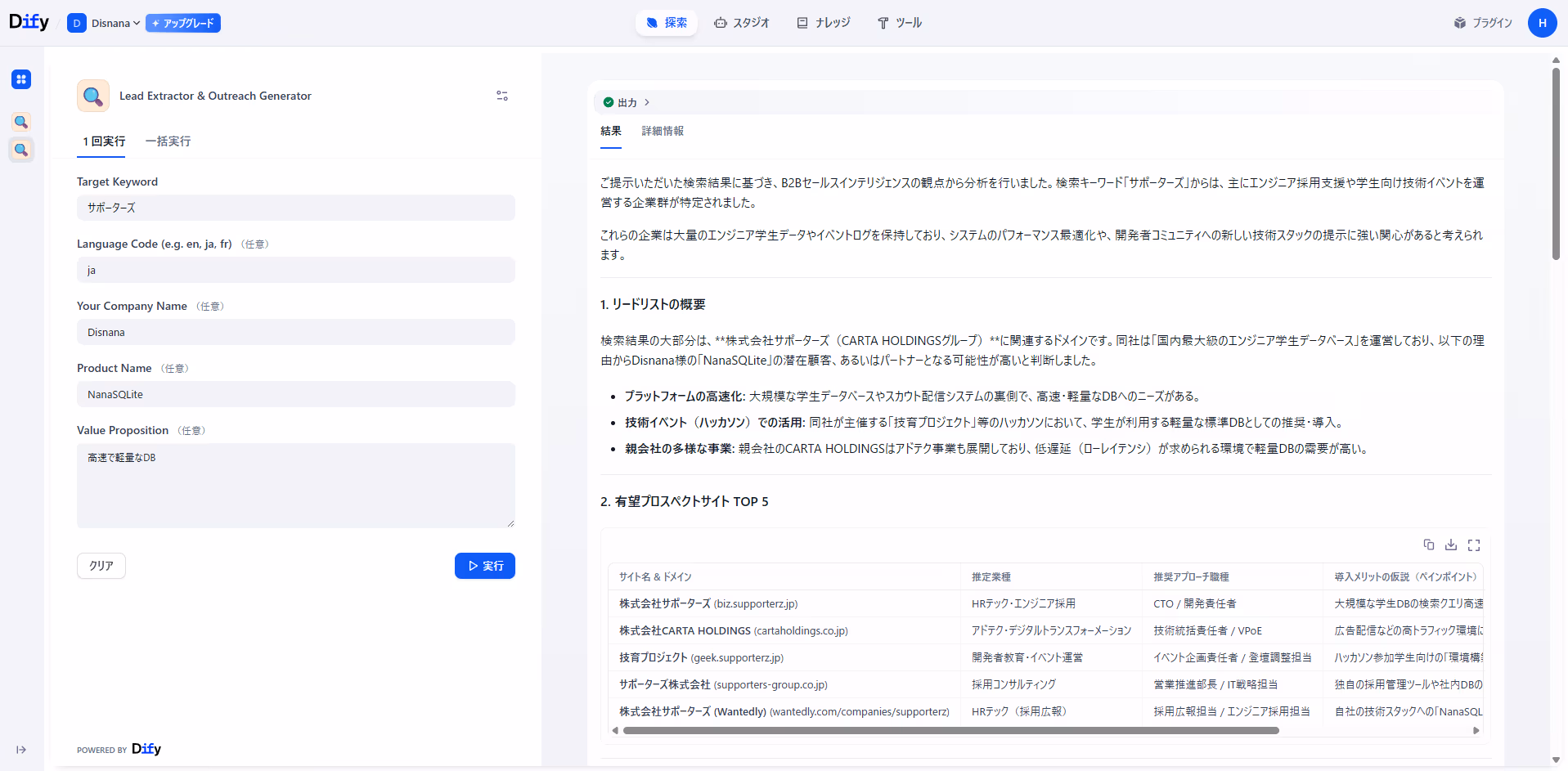
Task: Click the supporters-group.co.jp row cell
Action: pos(784,684)
